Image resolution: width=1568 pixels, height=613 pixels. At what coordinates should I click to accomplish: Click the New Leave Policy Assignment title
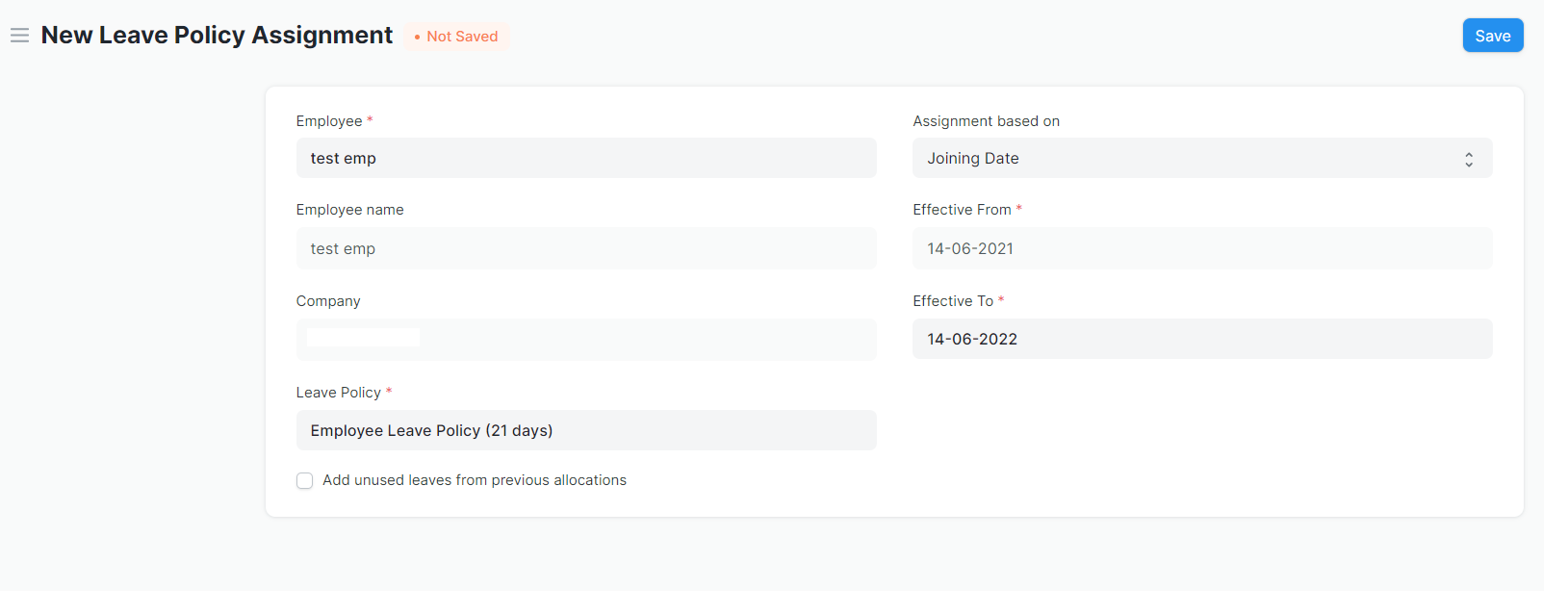tap(217, 36)
